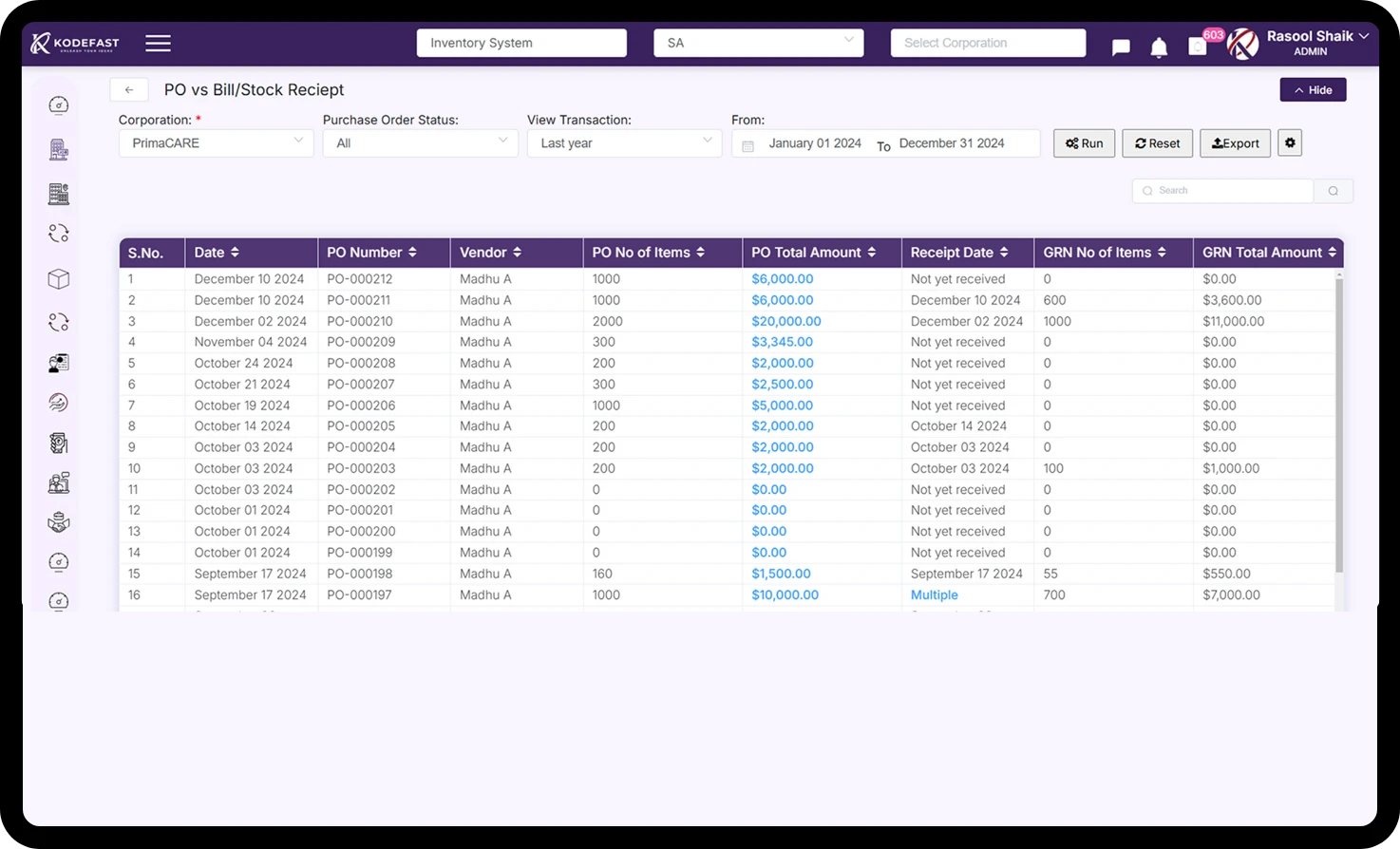The image size is (1400, 849).
Task: Open the cube inventory sidebar icon
Action: coord(59,279)
